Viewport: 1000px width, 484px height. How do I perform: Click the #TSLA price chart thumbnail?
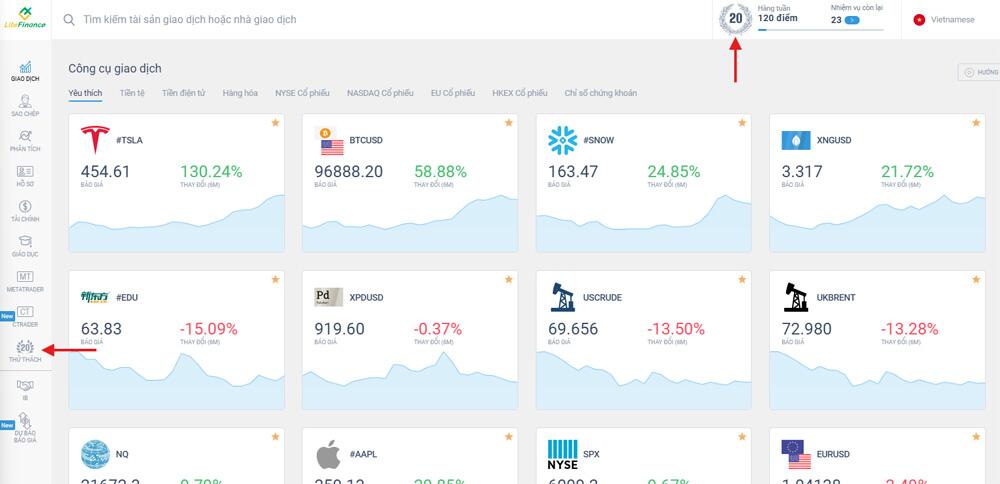coord(177,223)
